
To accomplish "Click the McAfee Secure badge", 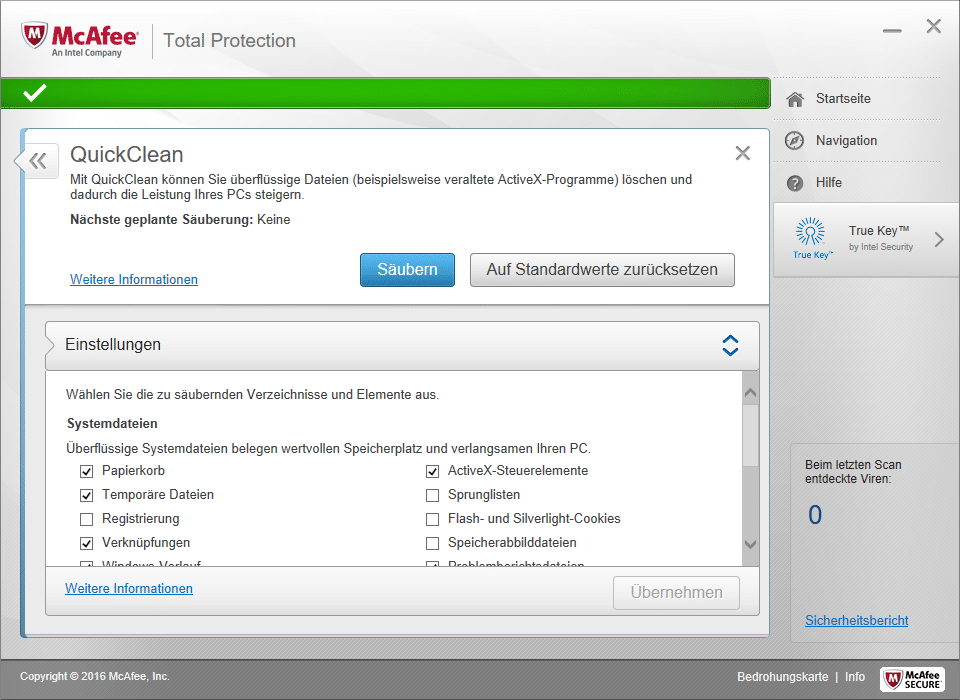I will tap(911, 679).
